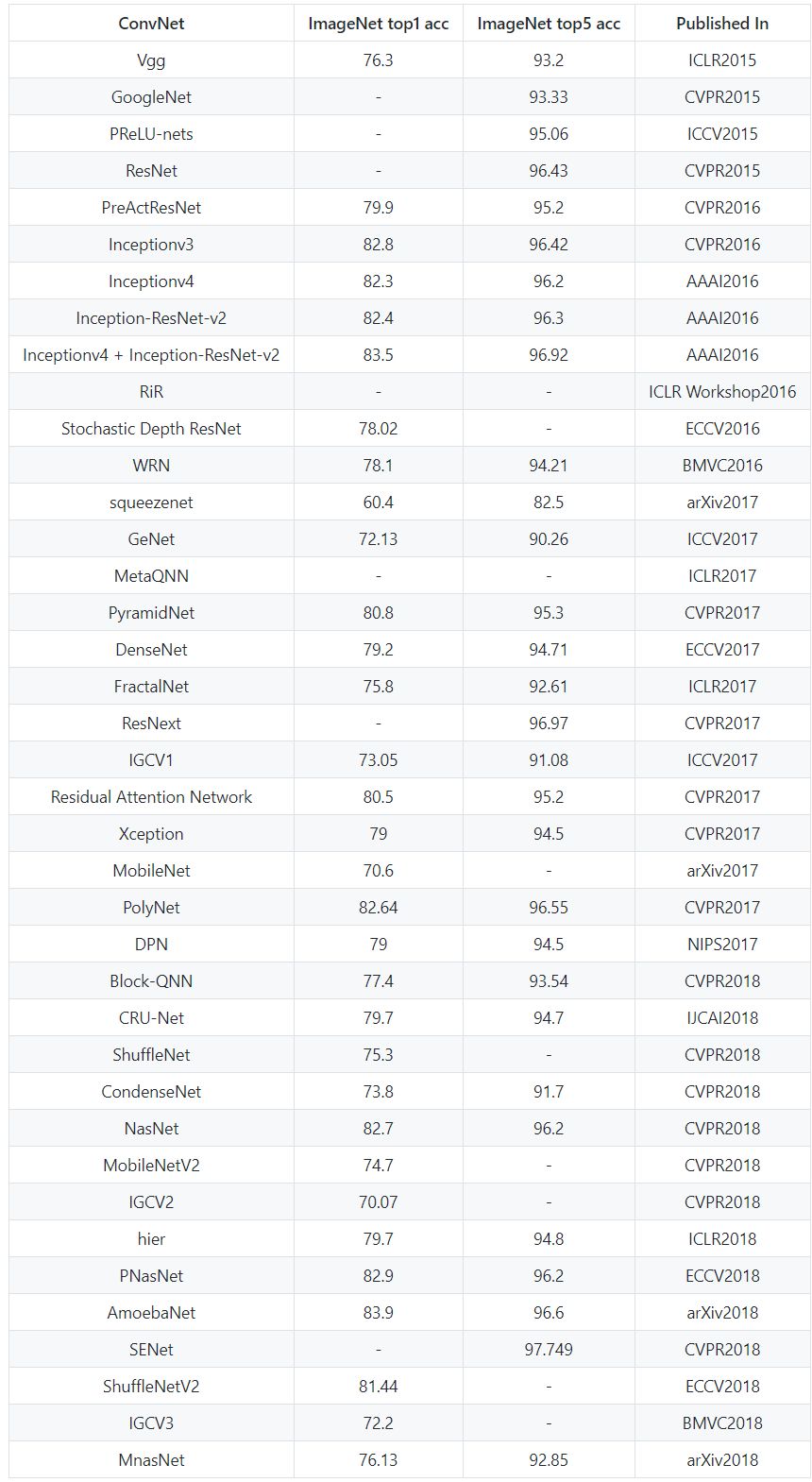This screenshot has width=812, height=1482.
Task: Click the ImageNet top5 acc header
Action: pos(549,24)
